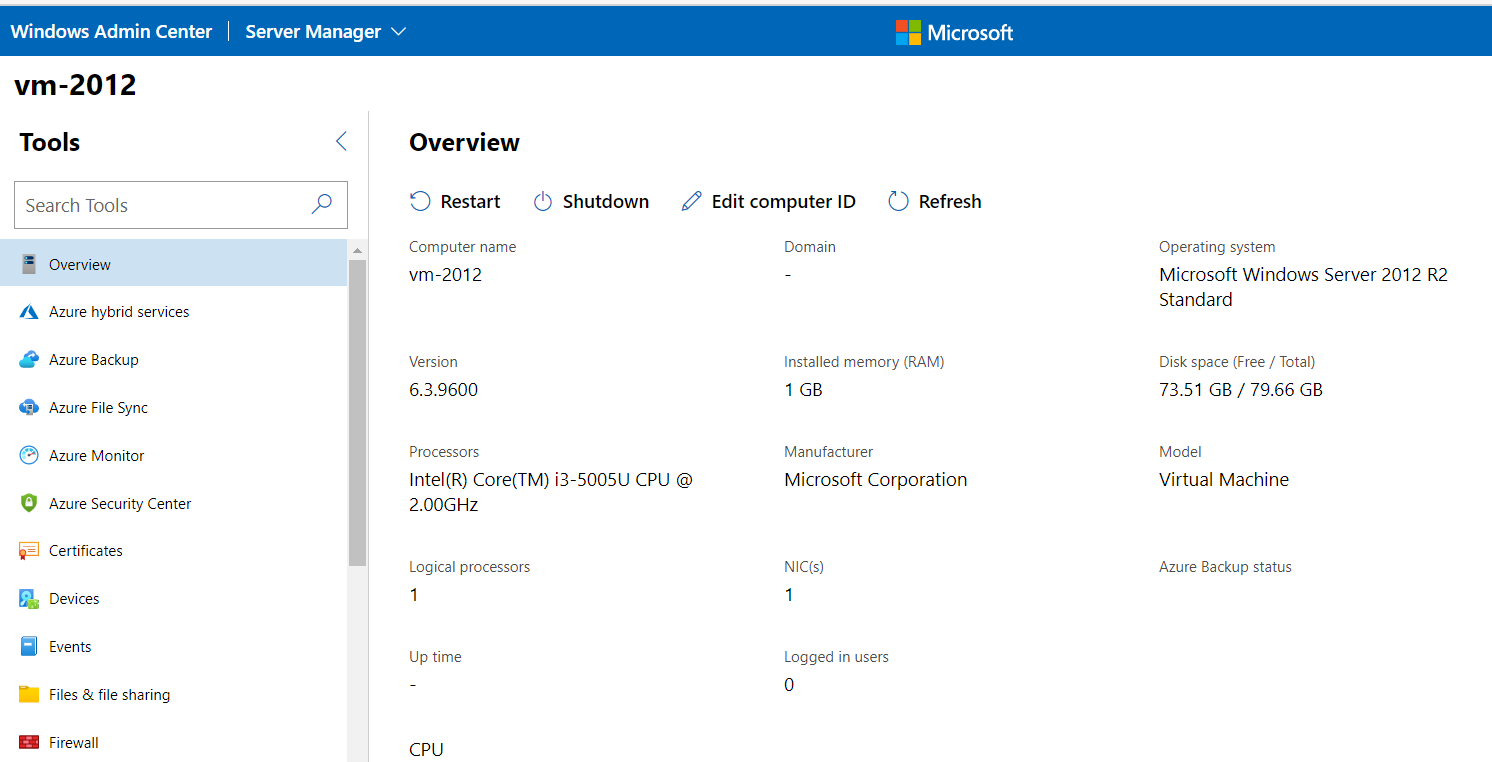Viewport: 1492px width, 762px height.
Task: Open the Azure Backup tool
Action: coord(174,360)
